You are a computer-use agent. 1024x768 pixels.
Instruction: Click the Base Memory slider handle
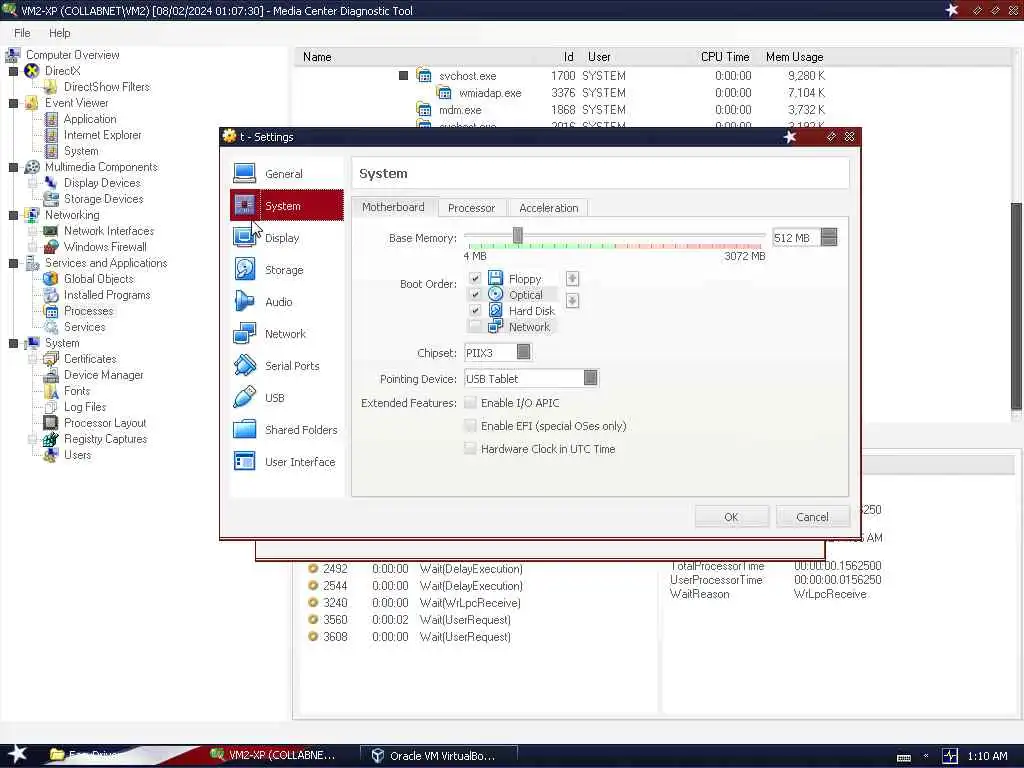click(517, 235)
